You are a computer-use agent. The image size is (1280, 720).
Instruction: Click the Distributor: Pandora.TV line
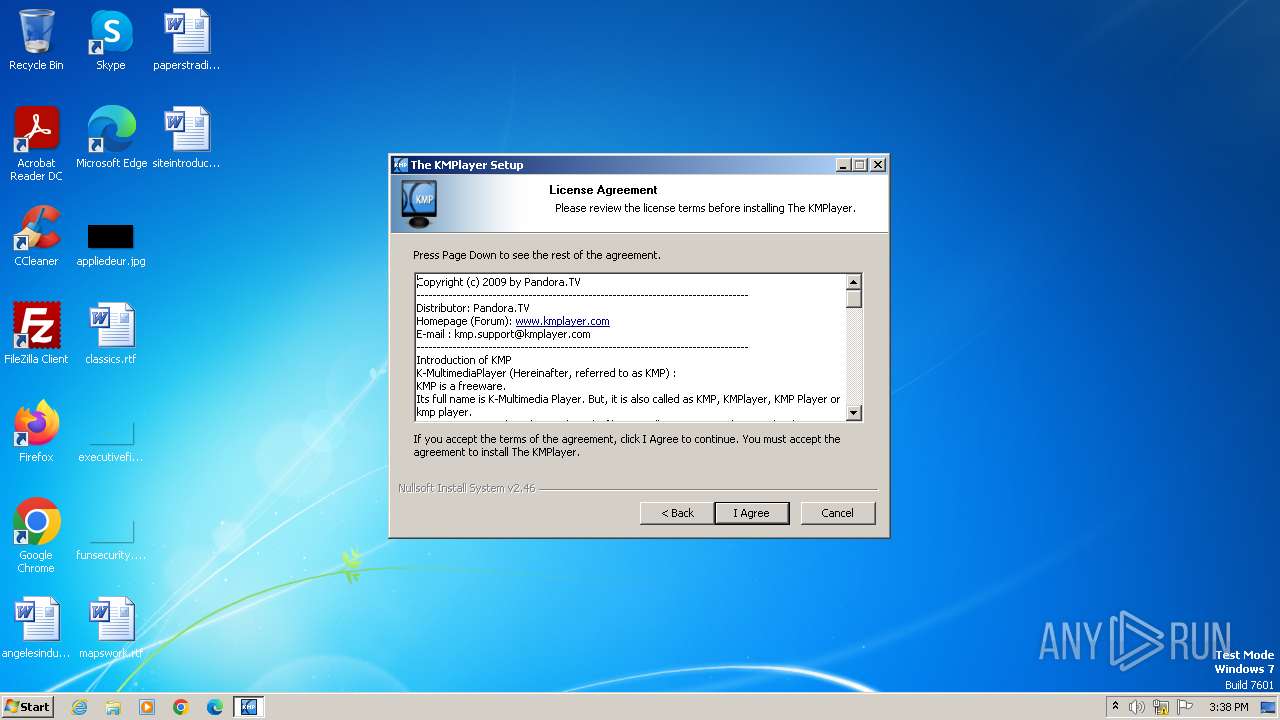[x=473, y=308]
